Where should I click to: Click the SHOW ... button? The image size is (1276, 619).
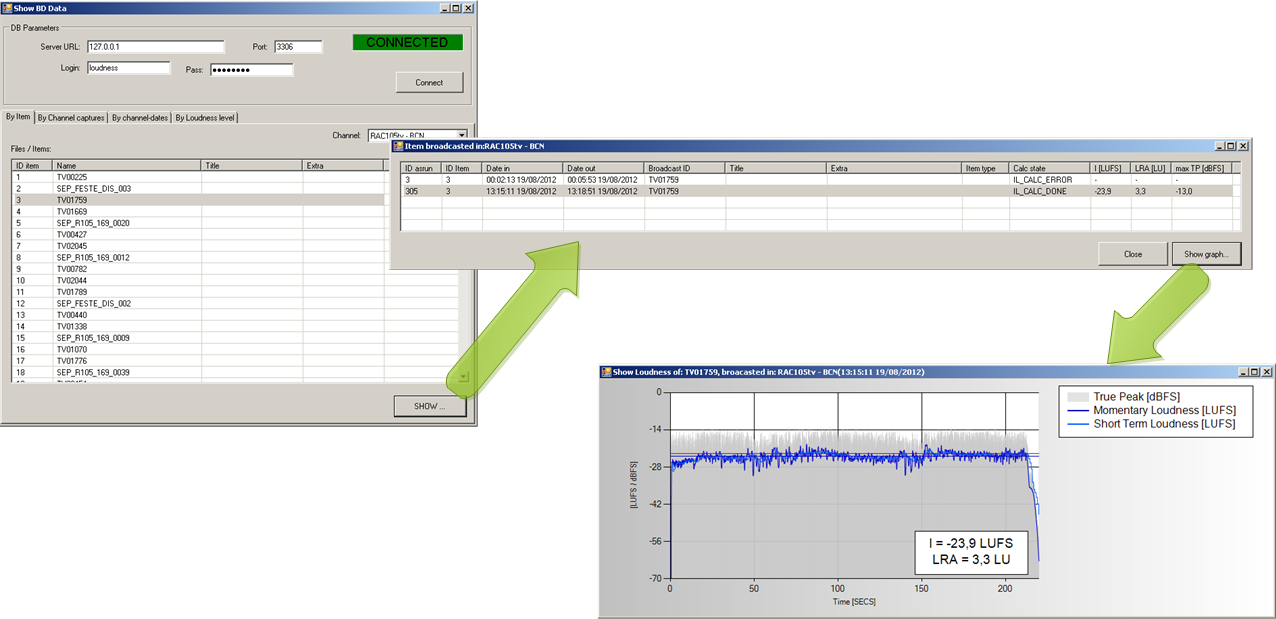coord(432,406)
